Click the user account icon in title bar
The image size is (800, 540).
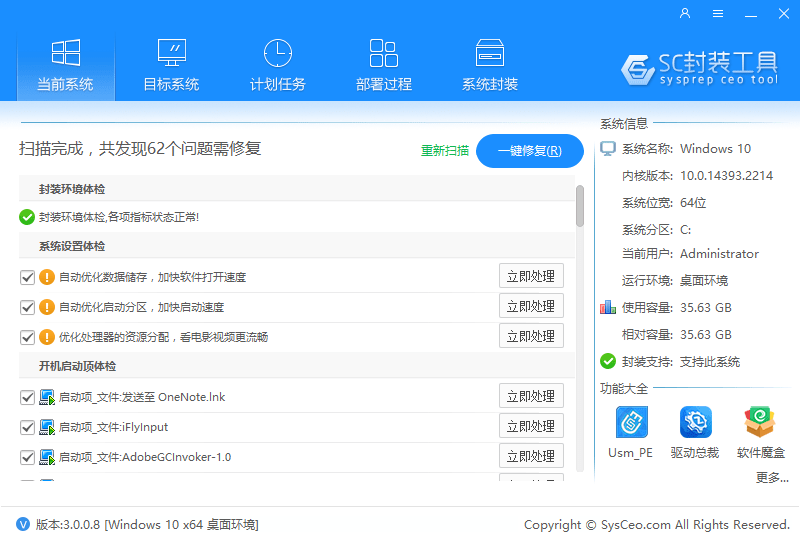tap(685, 13)
